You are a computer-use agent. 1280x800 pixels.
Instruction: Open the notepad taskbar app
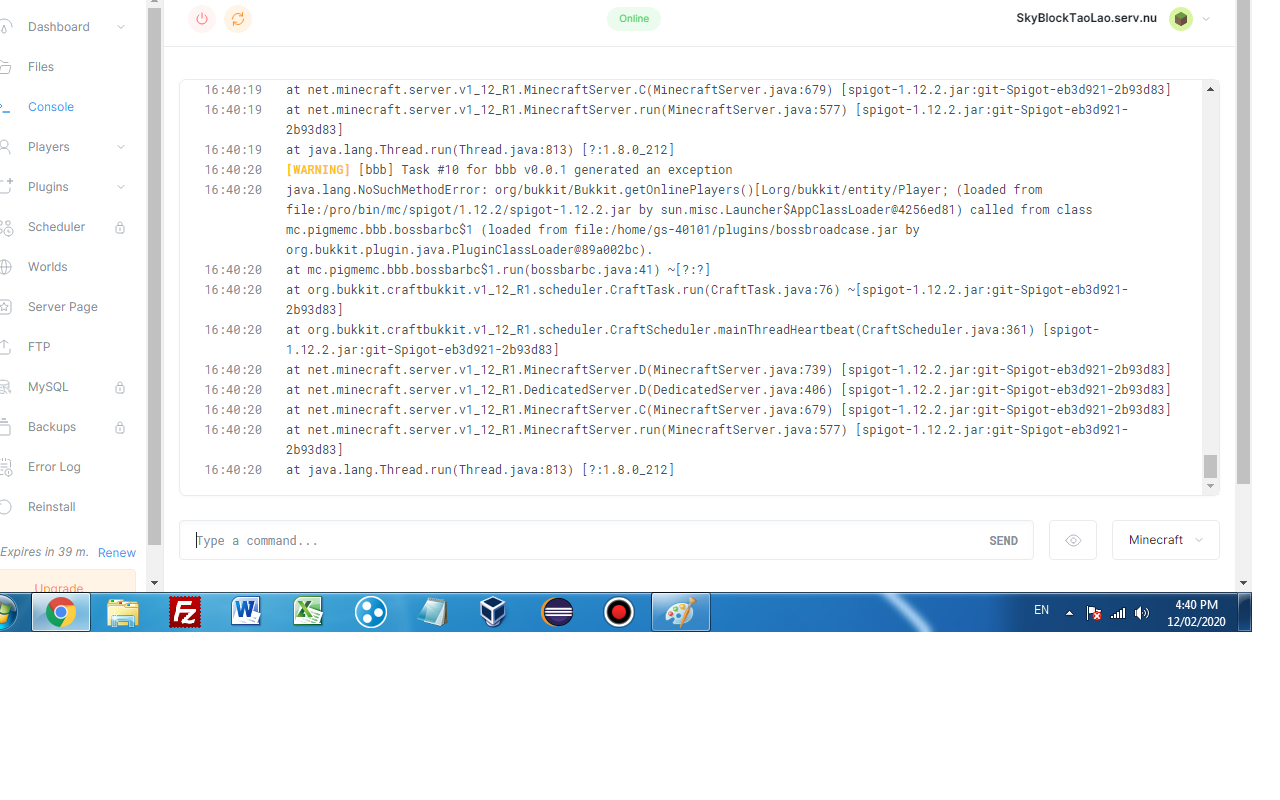[x=433, y=612]
